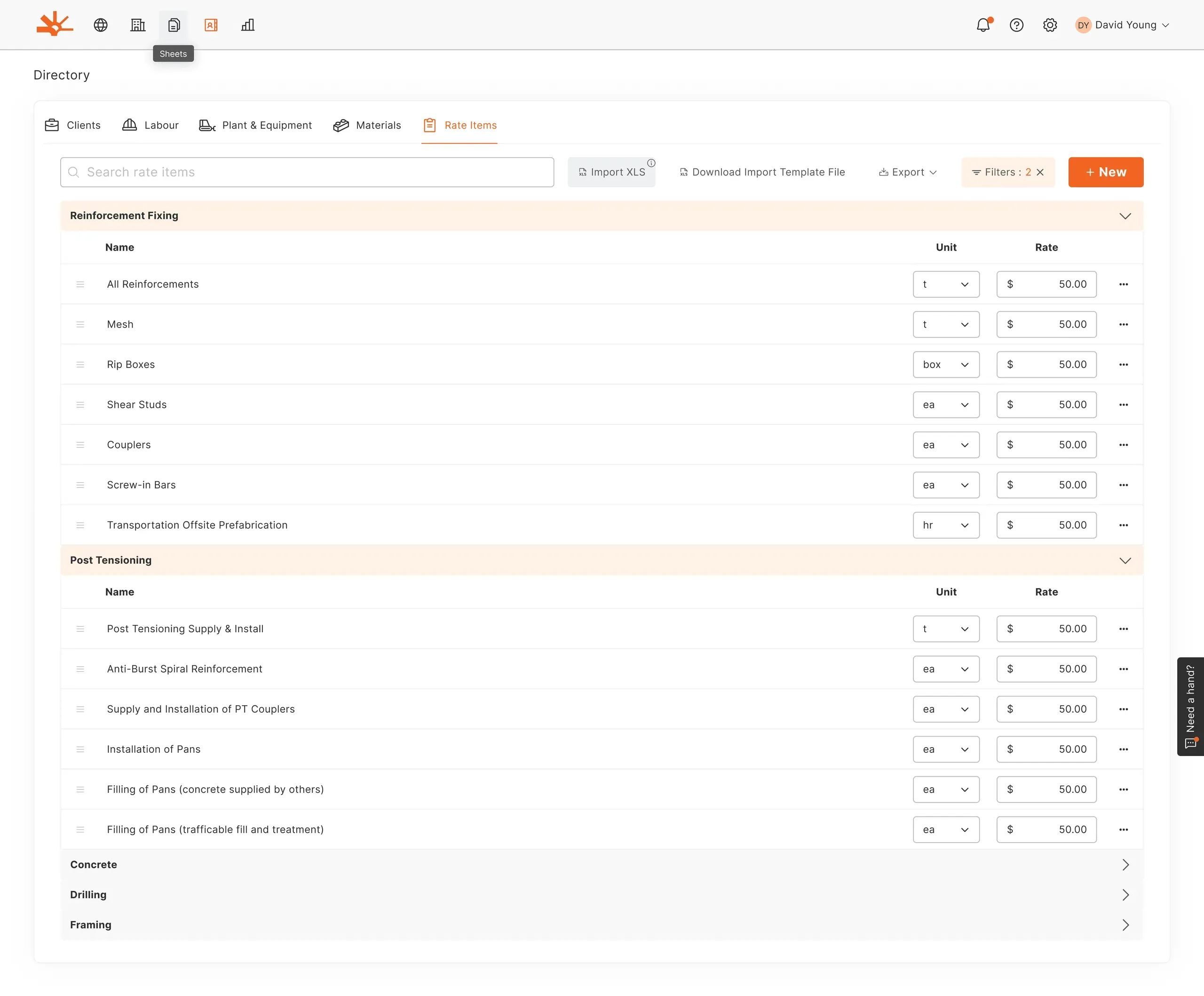Download Import Template File

(x=762, y=172)
